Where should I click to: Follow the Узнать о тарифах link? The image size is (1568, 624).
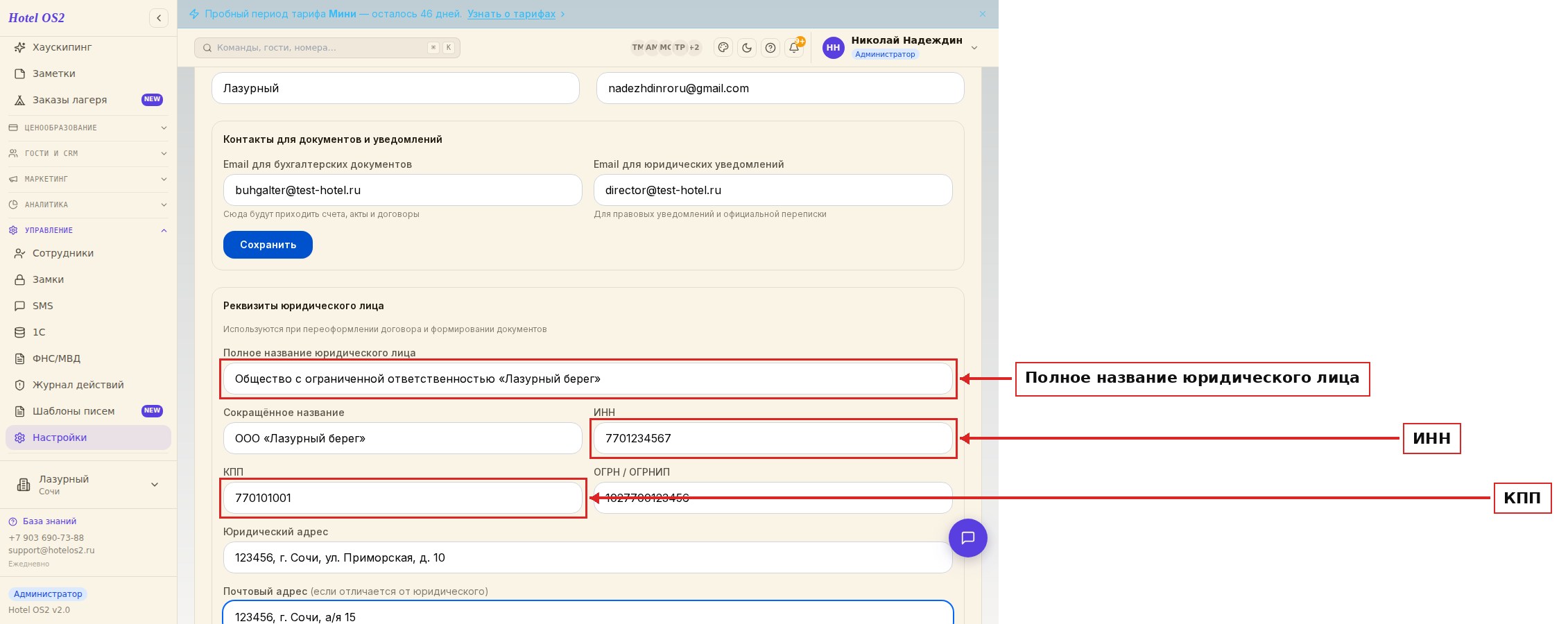(511, 14)
